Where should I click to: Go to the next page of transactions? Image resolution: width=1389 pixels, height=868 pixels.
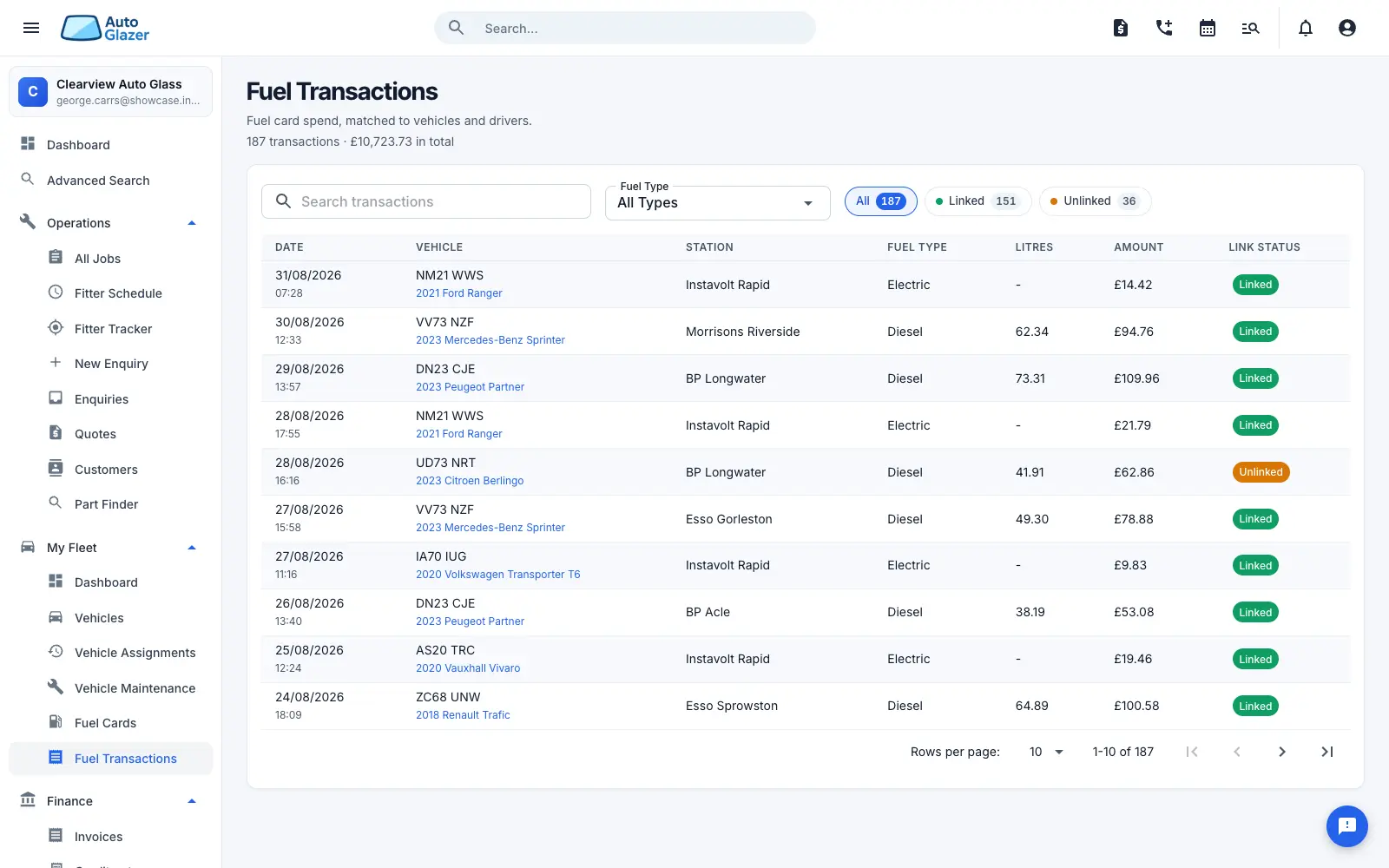[x=1282, y=752]
